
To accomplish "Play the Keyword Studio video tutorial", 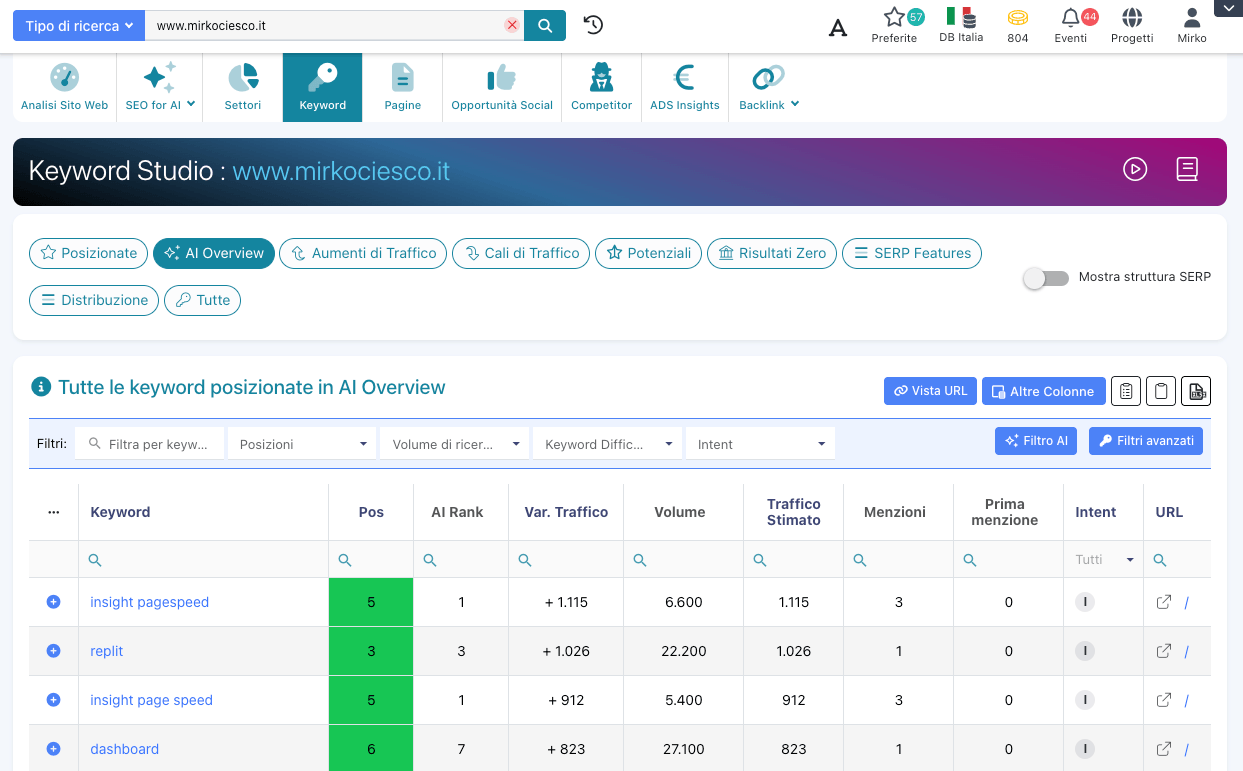I will [x=1134, y=169].
